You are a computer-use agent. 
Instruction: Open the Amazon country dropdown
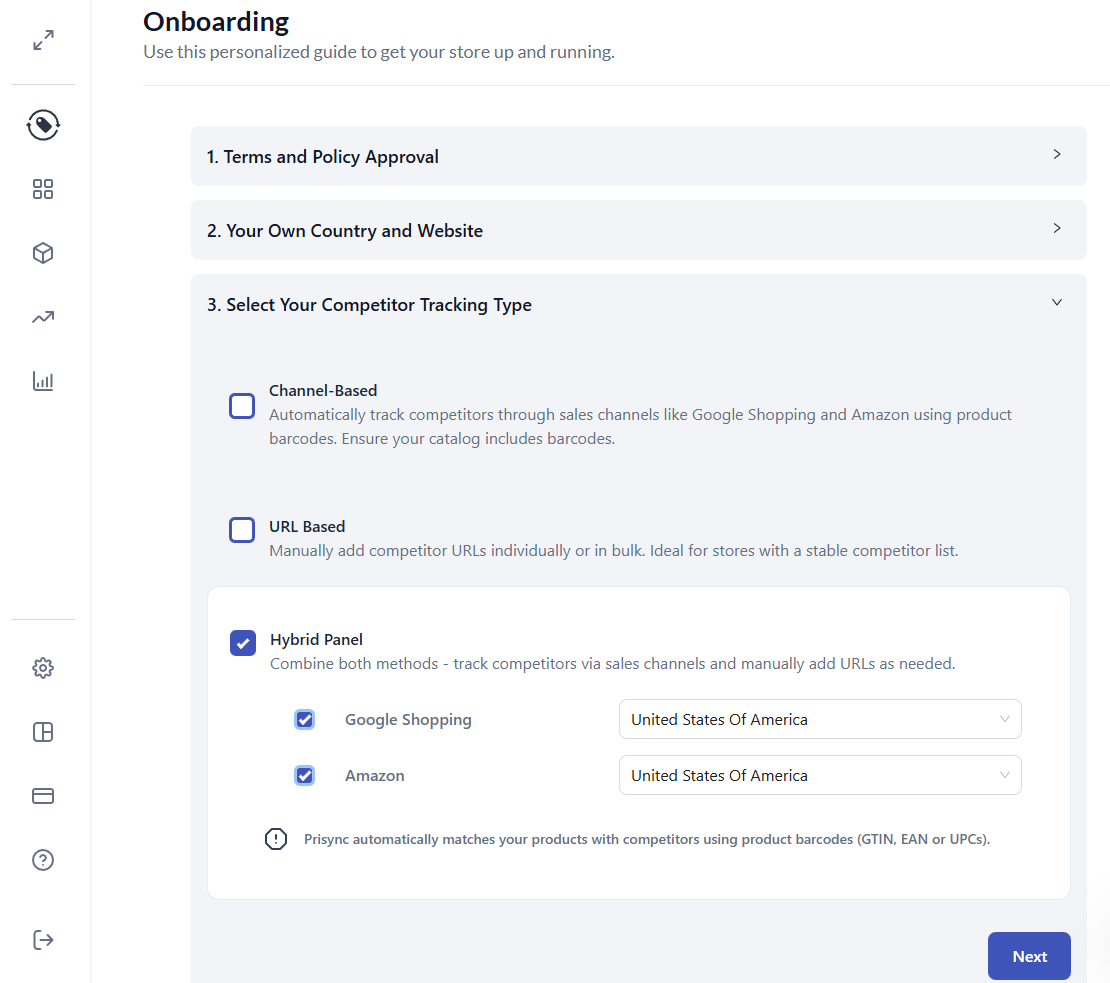[819, 776]
